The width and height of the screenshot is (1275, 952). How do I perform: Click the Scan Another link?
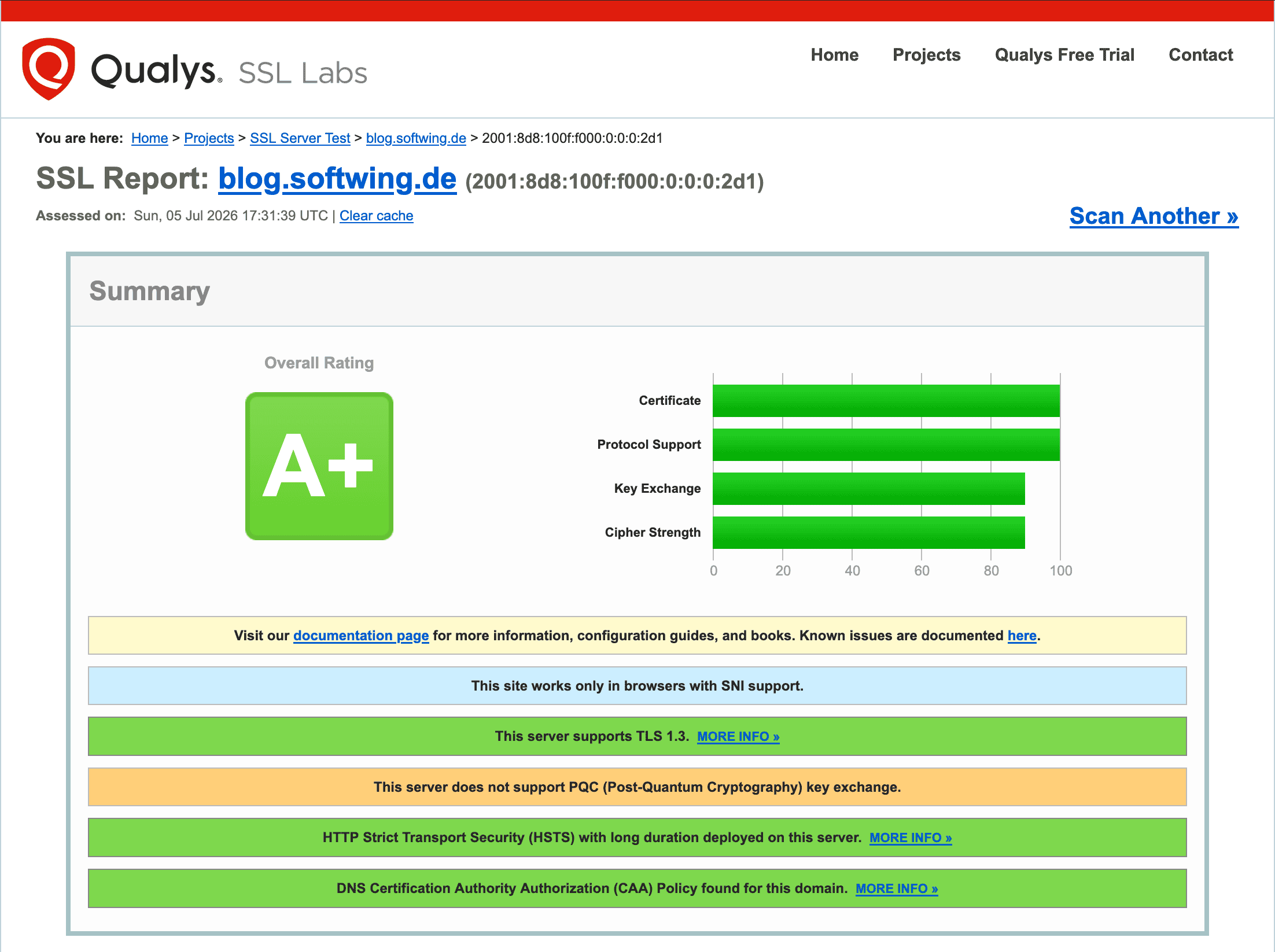click(1154, 216)
